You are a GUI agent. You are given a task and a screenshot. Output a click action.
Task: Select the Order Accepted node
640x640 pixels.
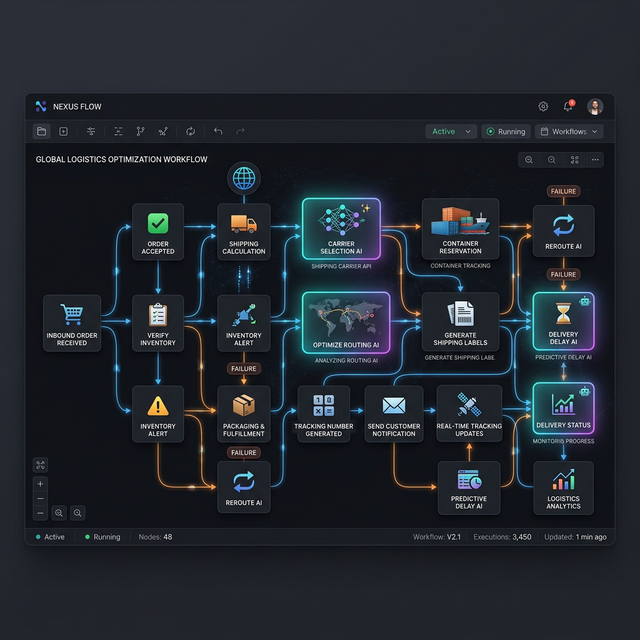158,232
